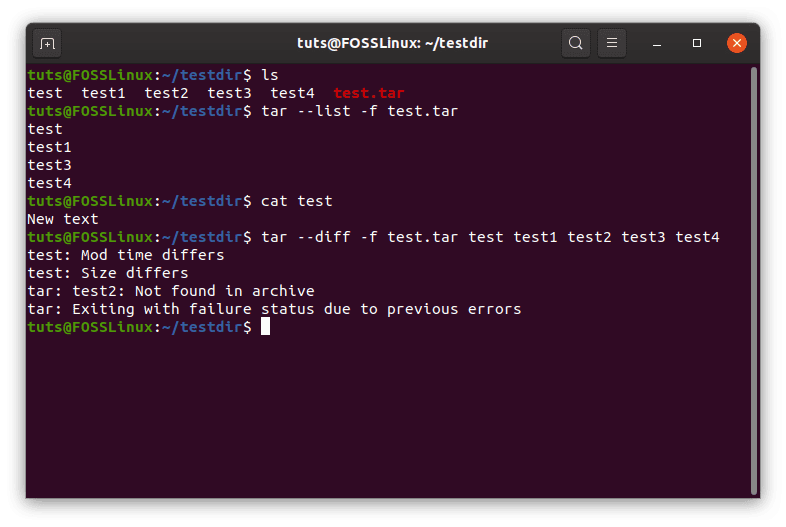Viewport: 786px width, 527px height.
Task: Close the terminal with the orange button
Action: pyautogui.click(x=737, y=43)
